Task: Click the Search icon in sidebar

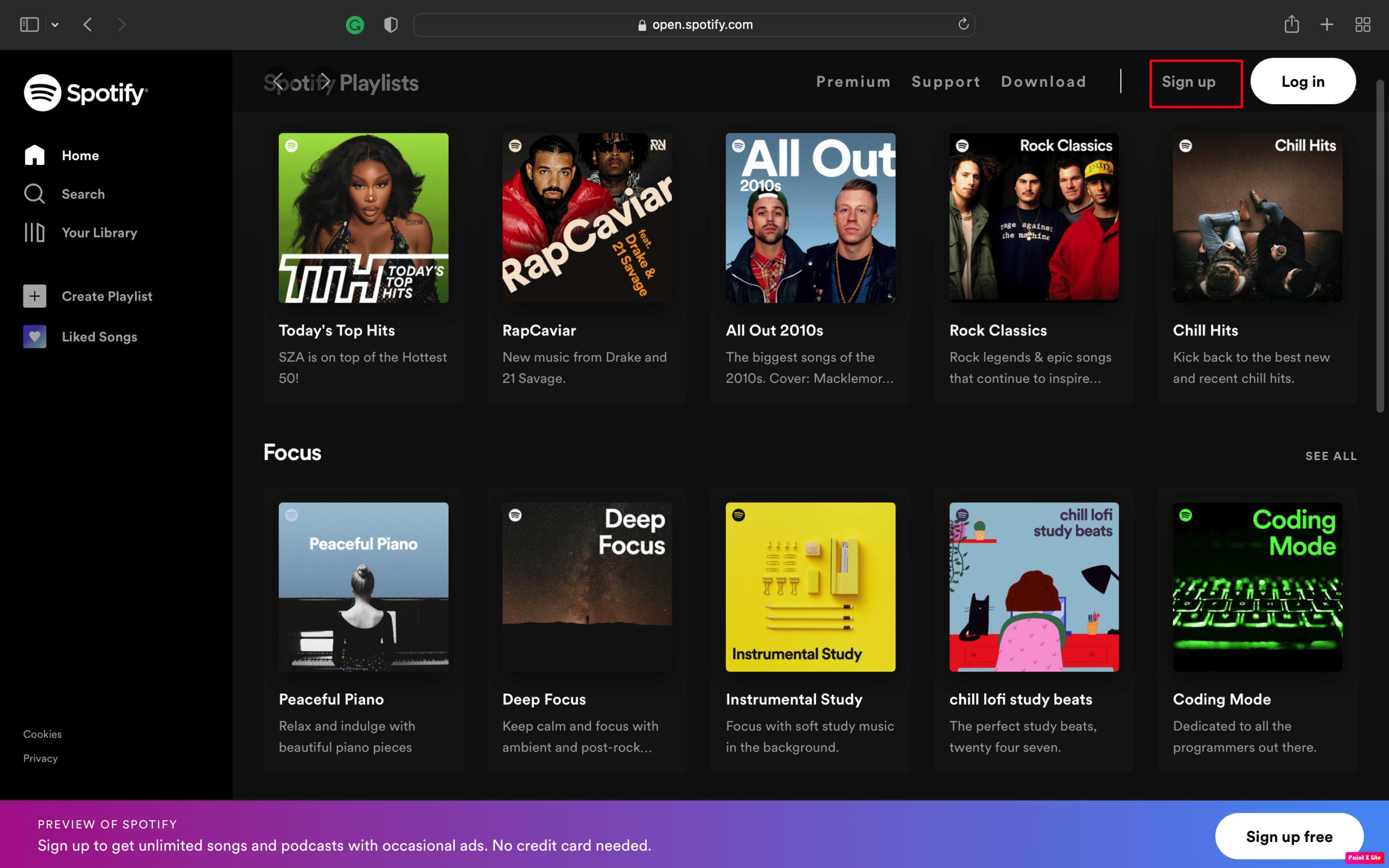Action: (x=34, y=194)
